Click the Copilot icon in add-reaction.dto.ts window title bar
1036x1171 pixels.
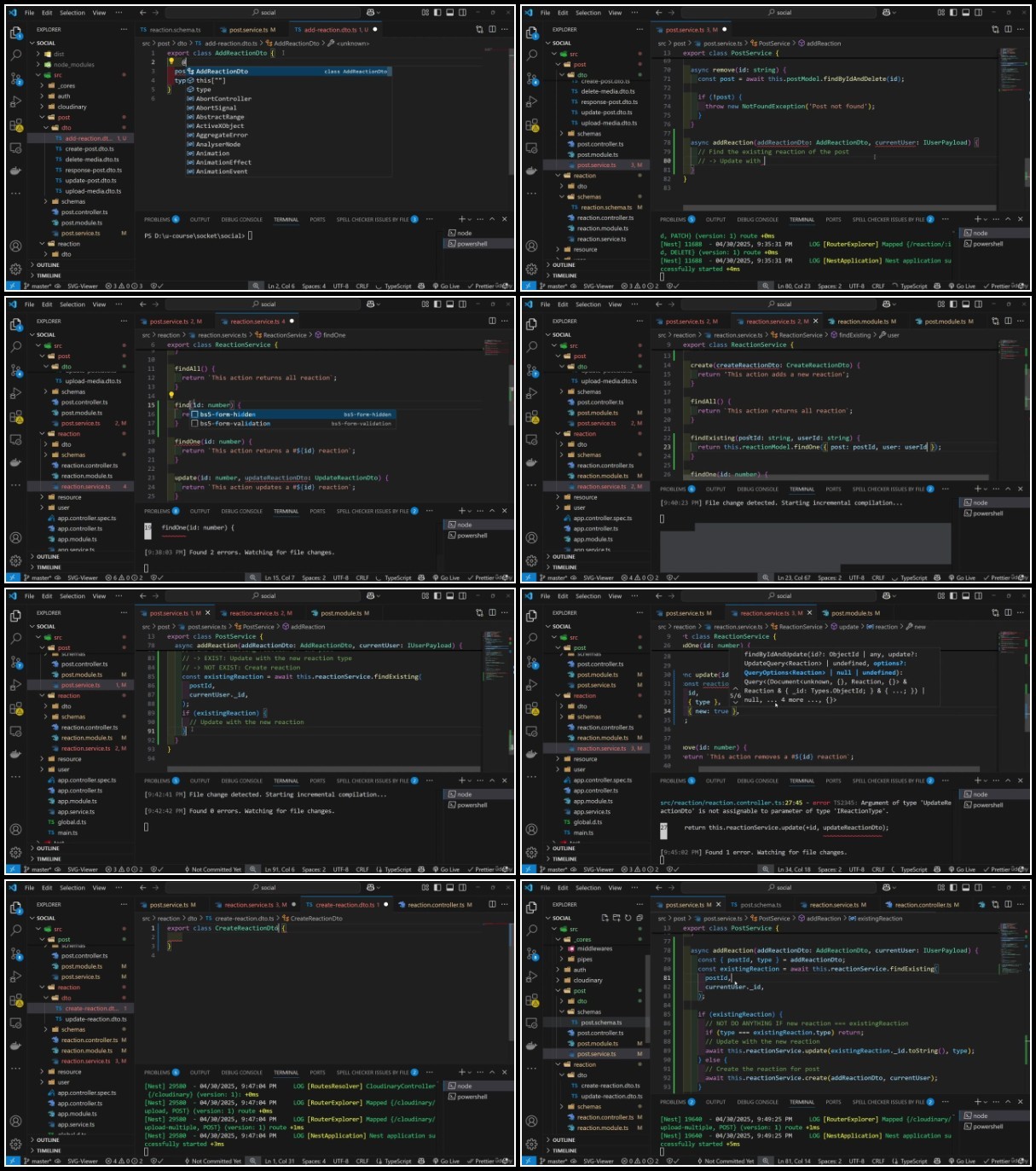point(370,13)
